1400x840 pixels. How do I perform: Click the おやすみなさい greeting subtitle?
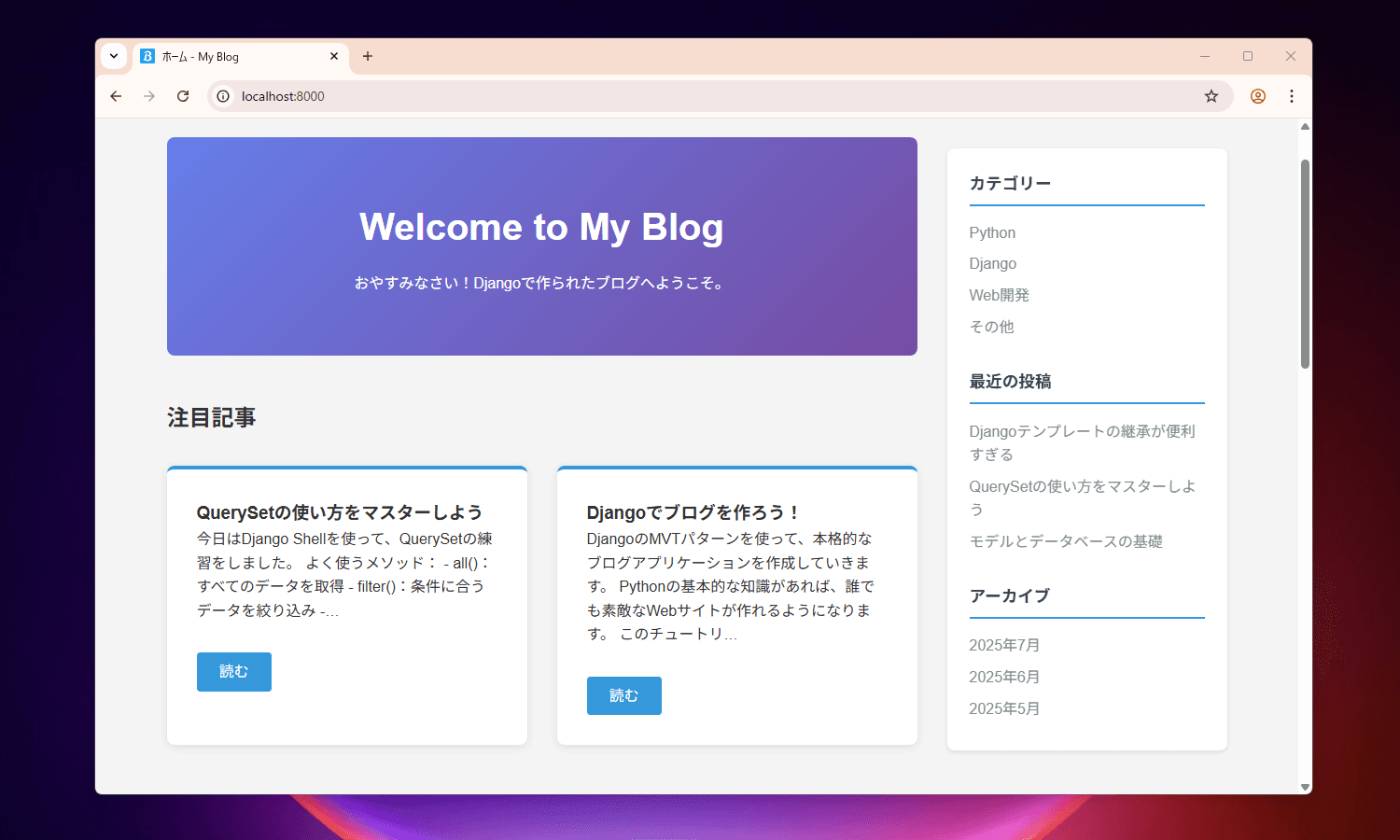(x=541, y=283)
